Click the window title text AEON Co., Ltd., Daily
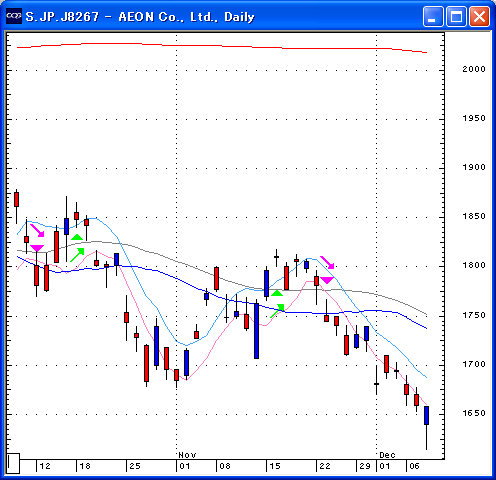The width and height of the screenshot is (496, 480). coord(186,17)
